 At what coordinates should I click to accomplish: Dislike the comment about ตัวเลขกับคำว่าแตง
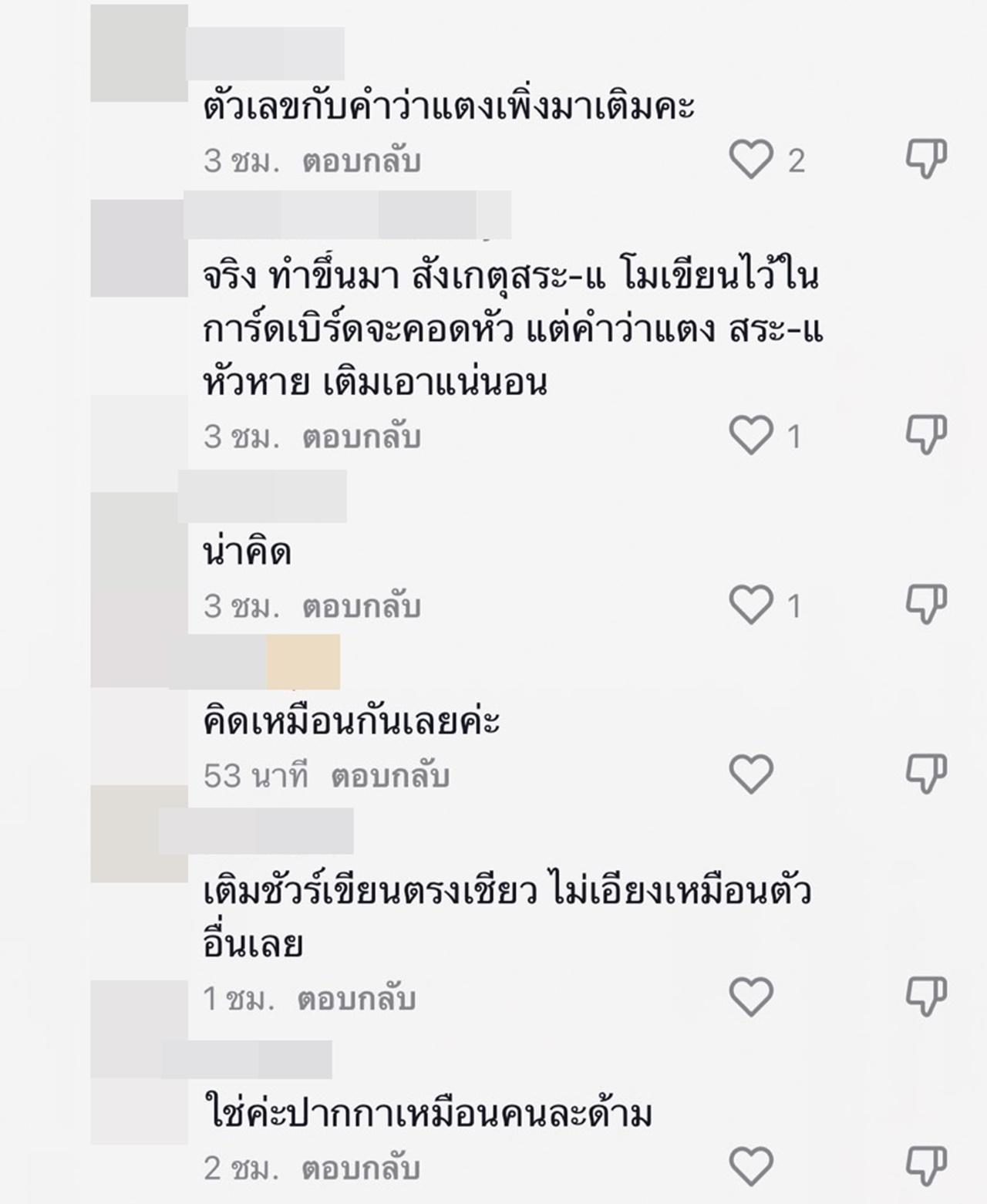tap(925, 160)
